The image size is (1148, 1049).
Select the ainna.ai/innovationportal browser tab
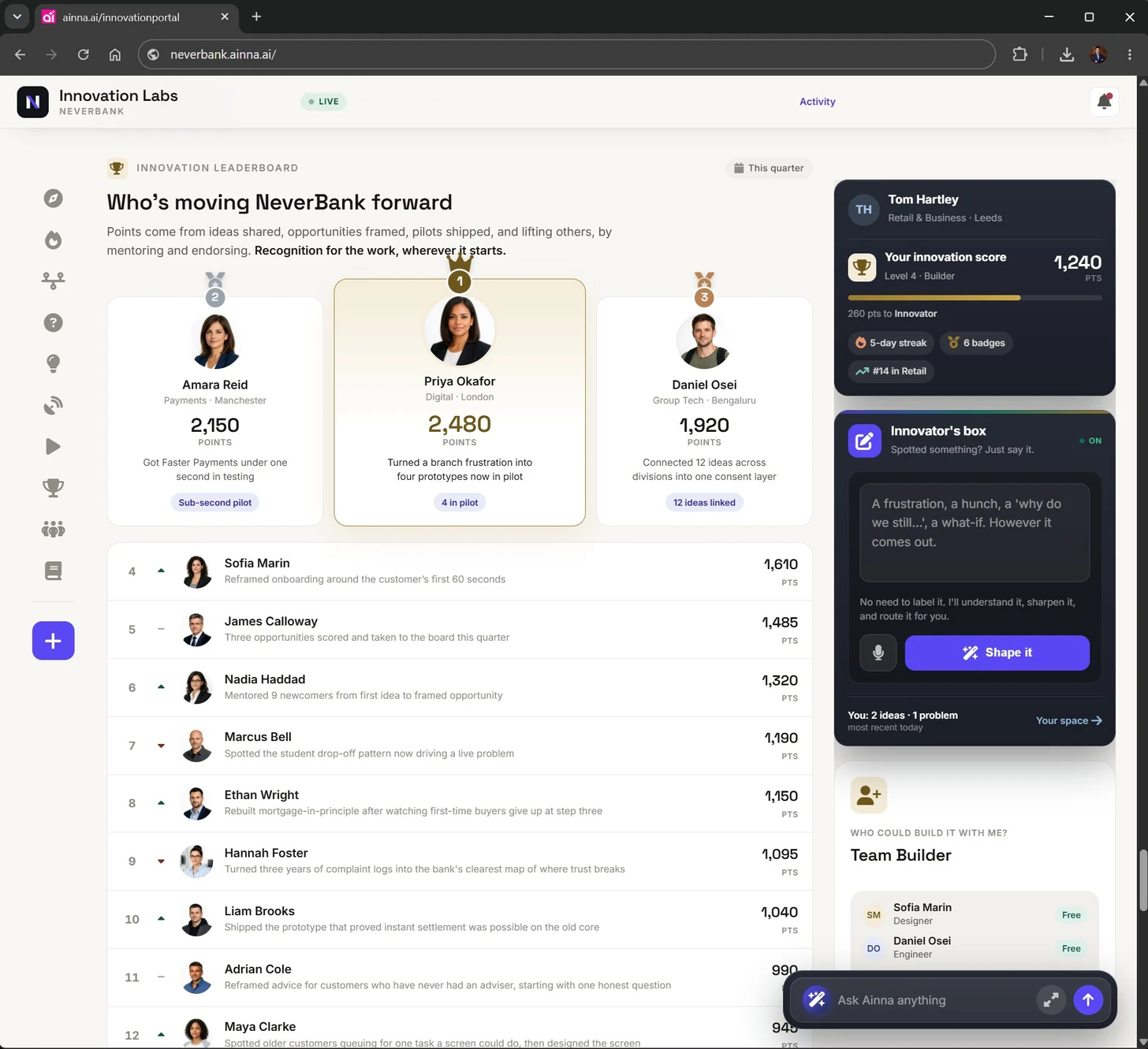pyautogui.click(x=136, y=17)
